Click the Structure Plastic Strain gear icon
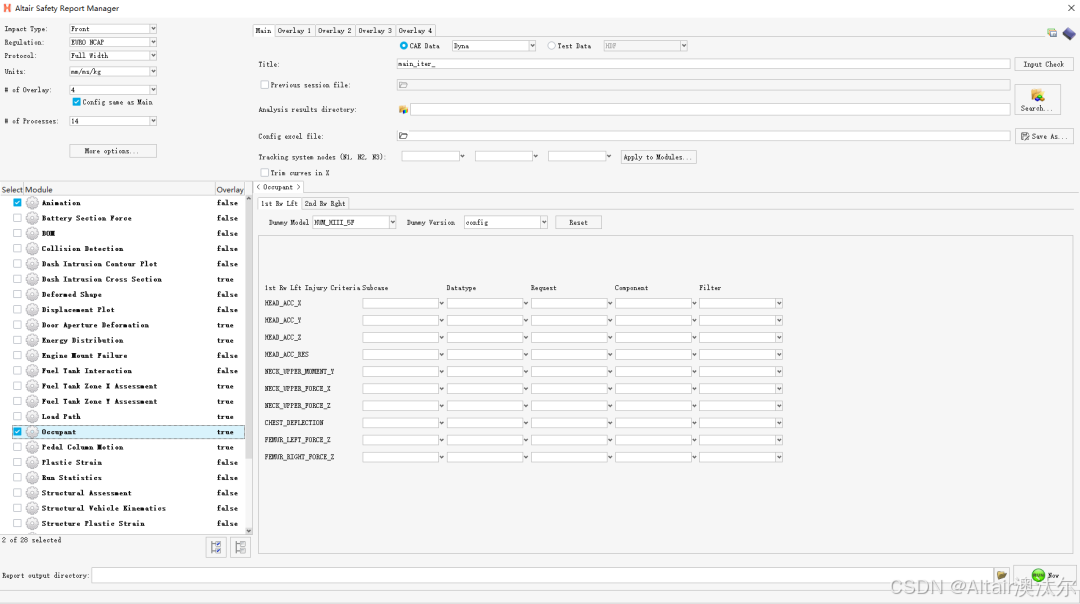The width and height of the screenshot is (1080, 604). [x=32, y=523]
